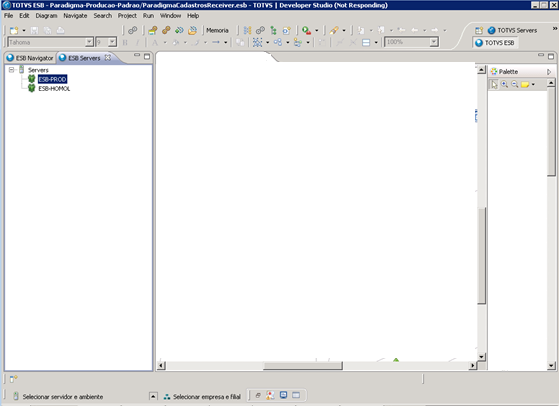The width and height of the screenshot is (559, 406).
Task: Click the blue compartment/rows icon
Action: (x=366, y=43)
